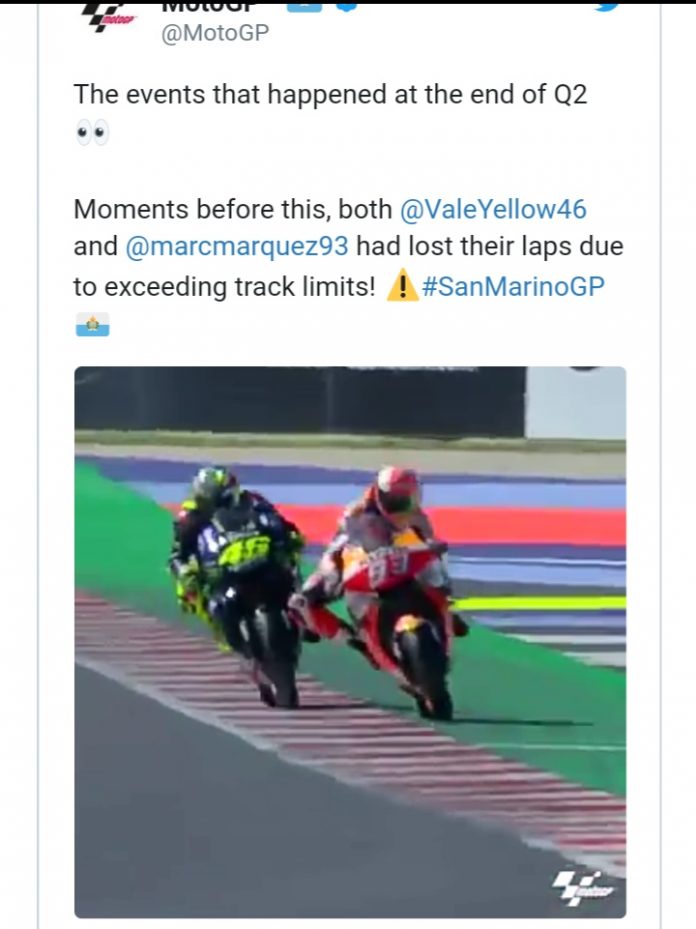Screen dimensions: 696x929
Task: Click the MotoGP watermark logo in video
Action: point(586,886)
